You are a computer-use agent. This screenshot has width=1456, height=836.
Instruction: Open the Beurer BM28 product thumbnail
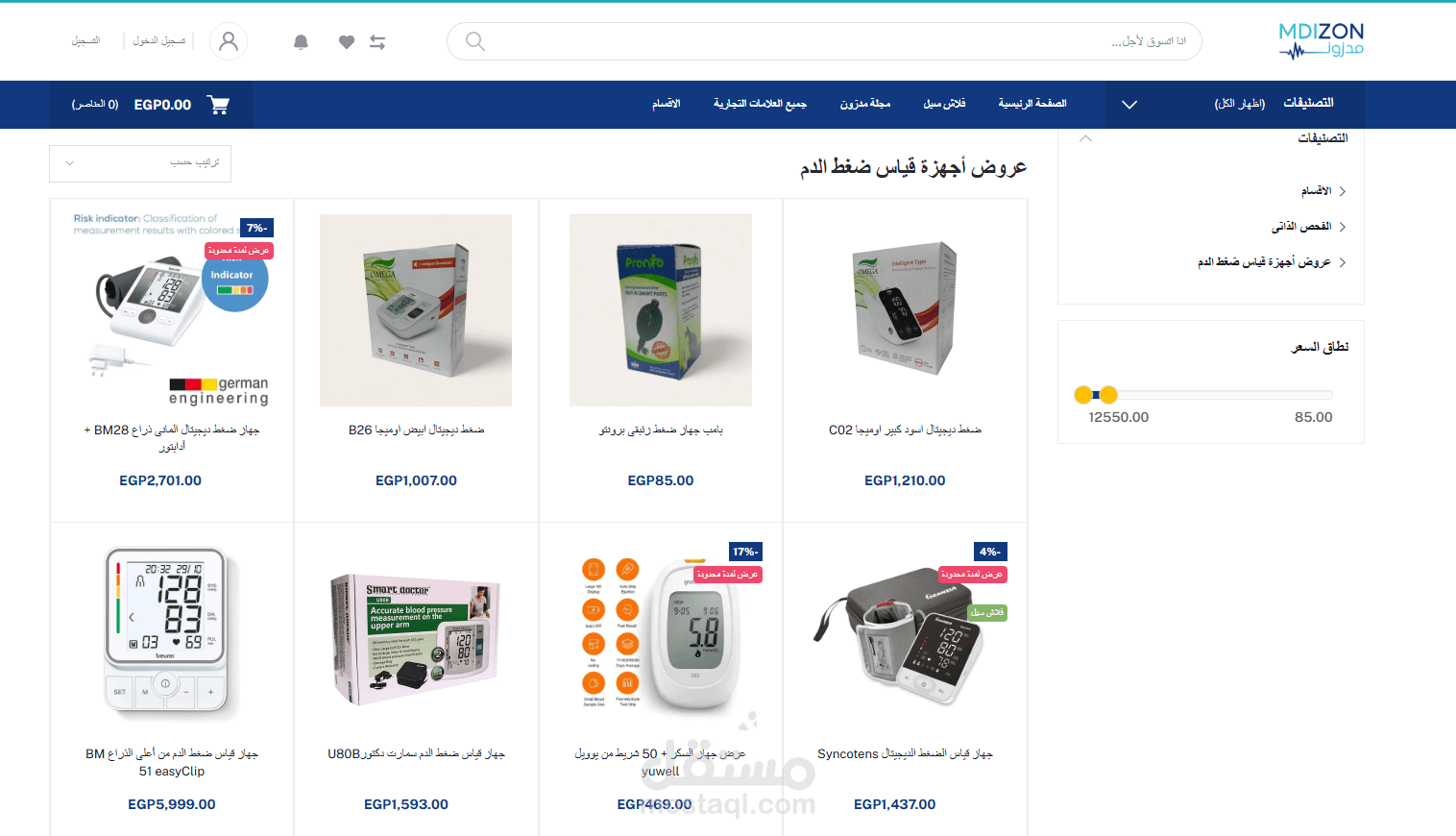click(173, 310)
